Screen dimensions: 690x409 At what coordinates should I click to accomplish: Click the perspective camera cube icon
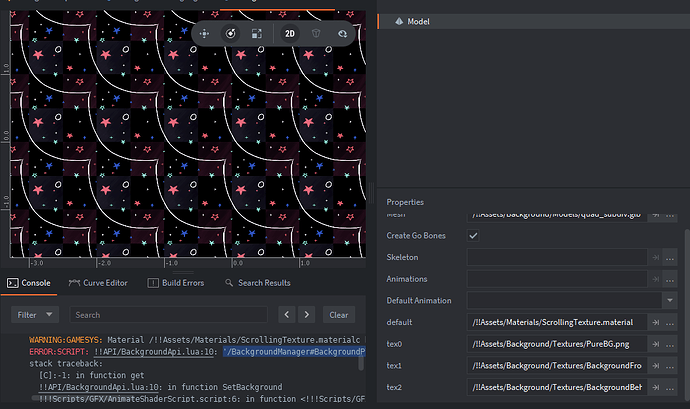(317, 33)
